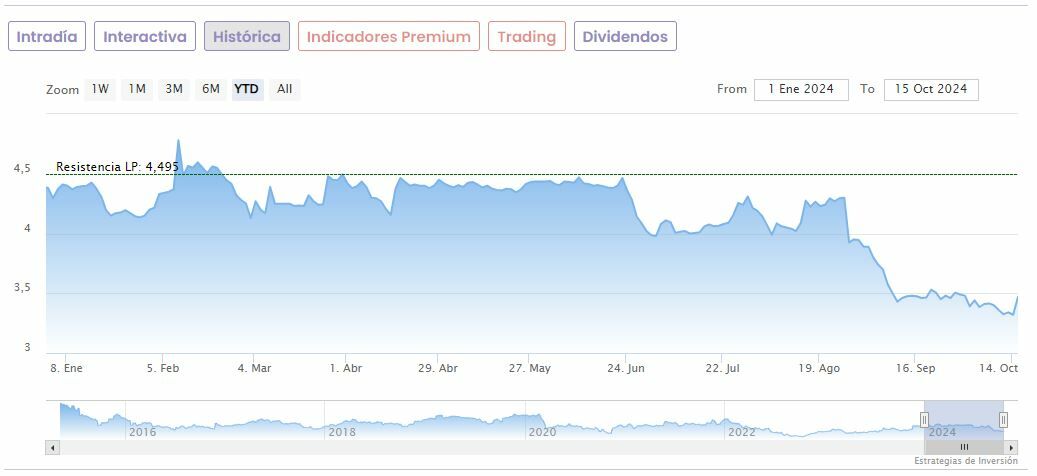Click the scrollbar thumb grip below navigator

[964, 447]
